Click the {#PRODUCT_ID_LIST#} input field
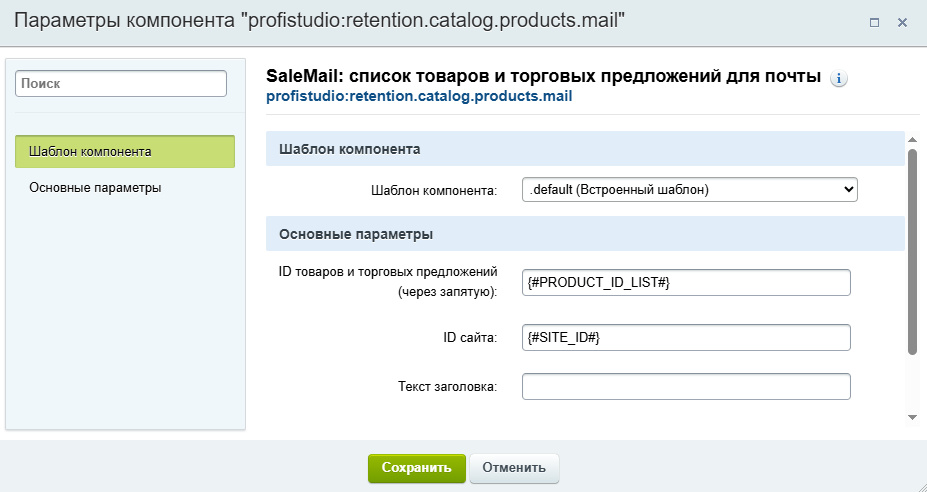Image resolution: width=927 pixels, height=492 pixels. [x=686, y=283]
